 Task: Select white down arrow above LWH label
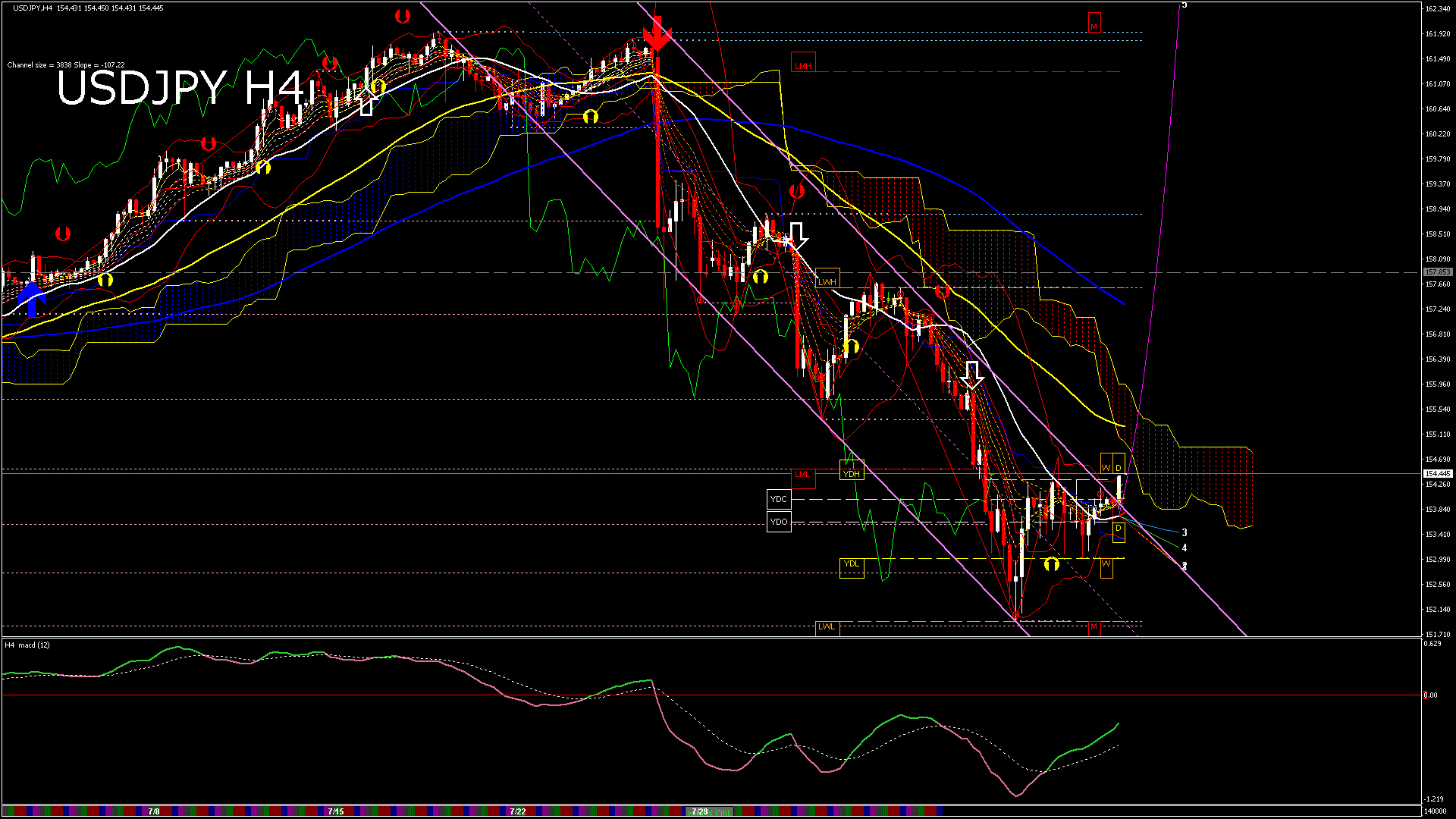(x=796, y=236)
